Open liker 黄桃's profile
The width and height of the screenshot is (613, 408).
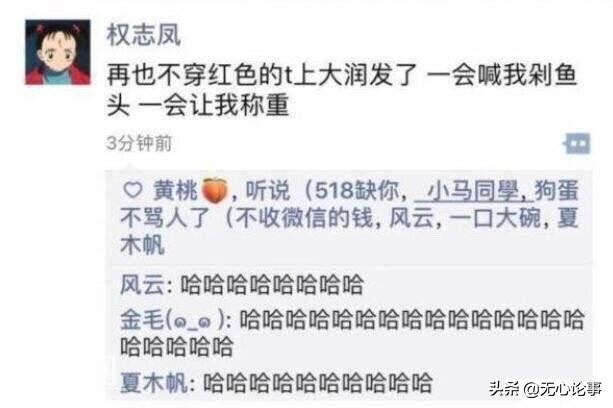tap(176, 191)
